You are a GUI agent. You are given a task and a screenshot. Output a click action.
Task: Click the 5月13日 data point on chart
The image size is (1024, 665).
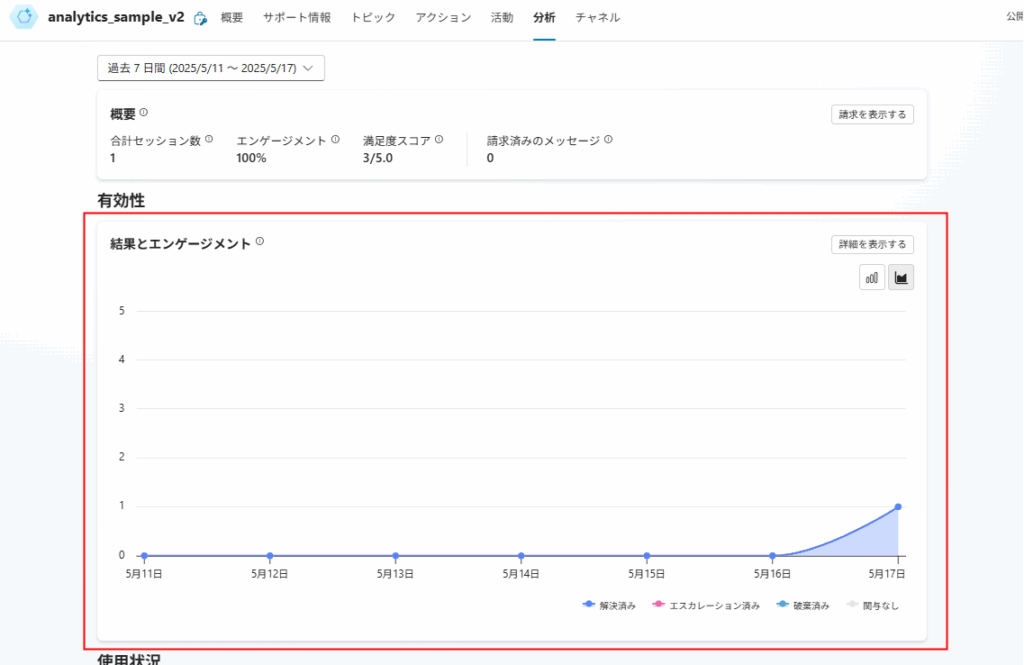(396, 556)
